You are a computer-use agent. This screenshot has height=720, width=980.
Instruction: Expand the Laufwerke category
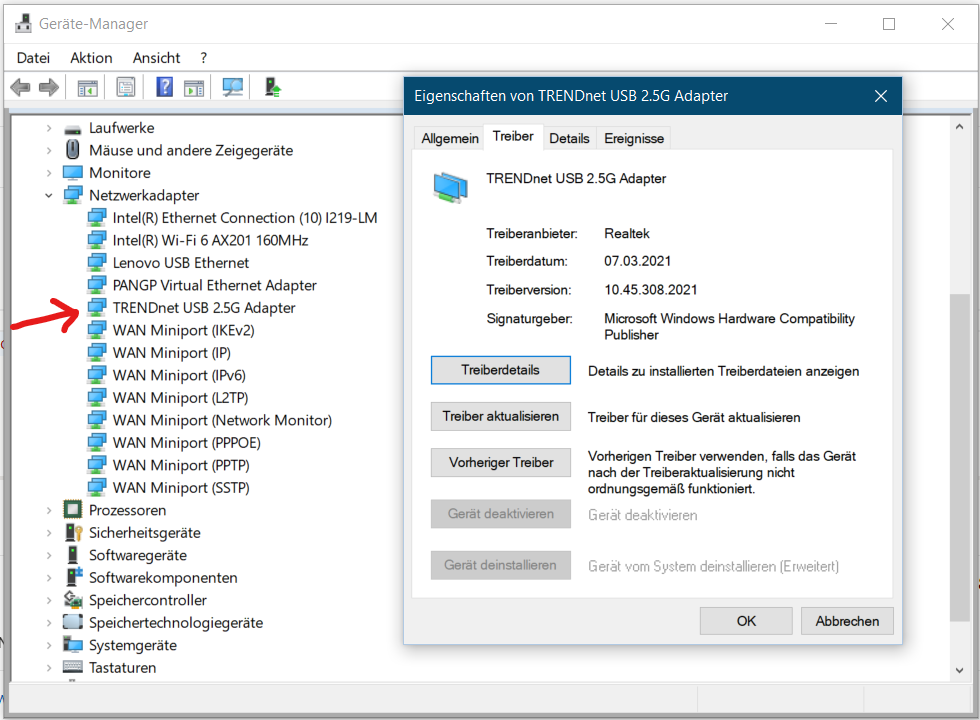tap(49, 128)
